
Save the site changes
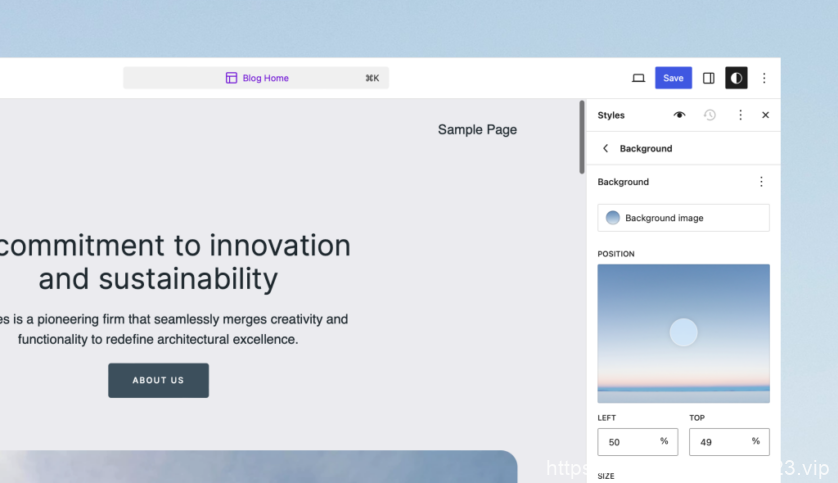pos(673,78)
